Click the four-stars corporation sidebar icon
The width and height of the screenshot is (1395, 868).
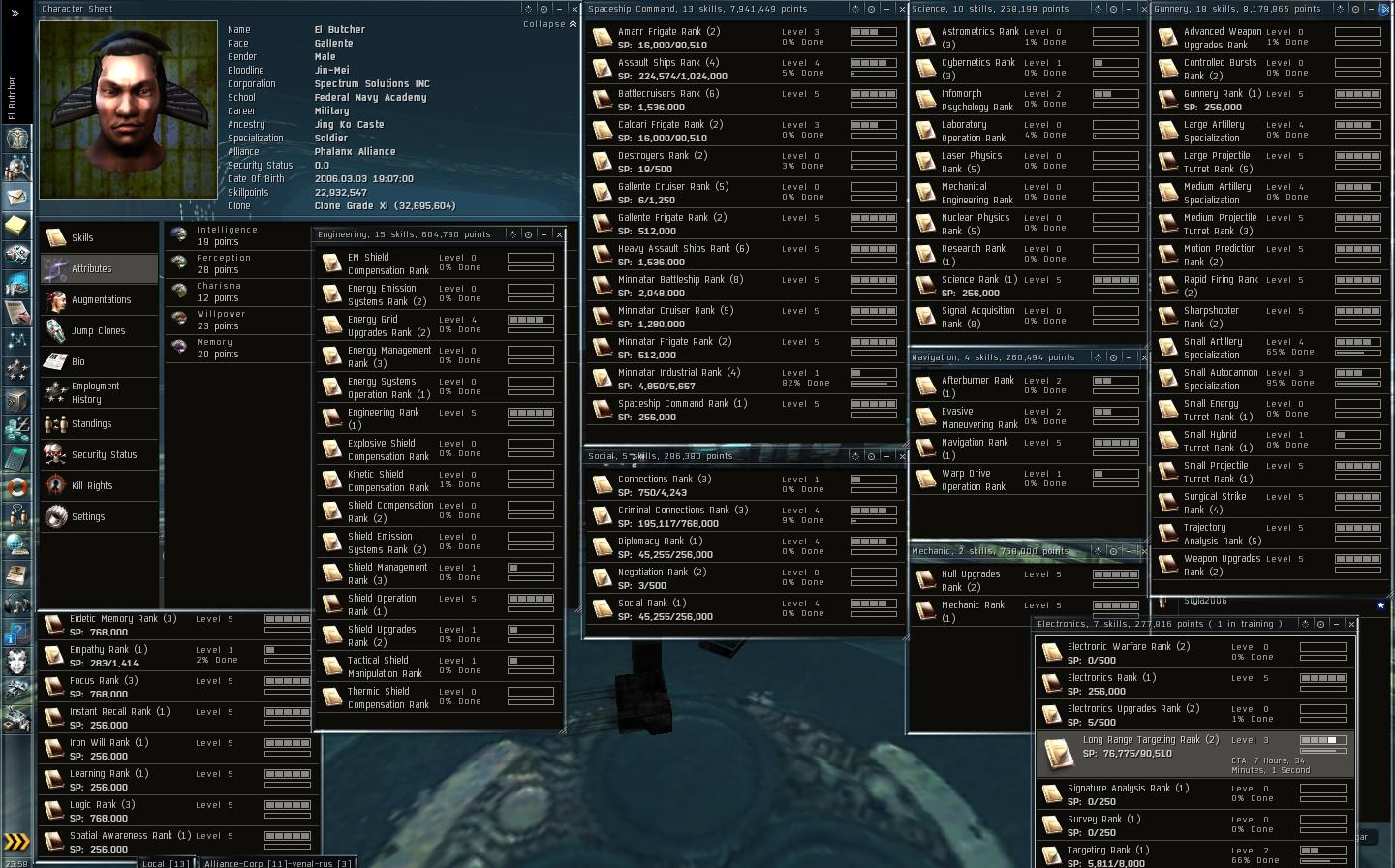coord(17,369)
